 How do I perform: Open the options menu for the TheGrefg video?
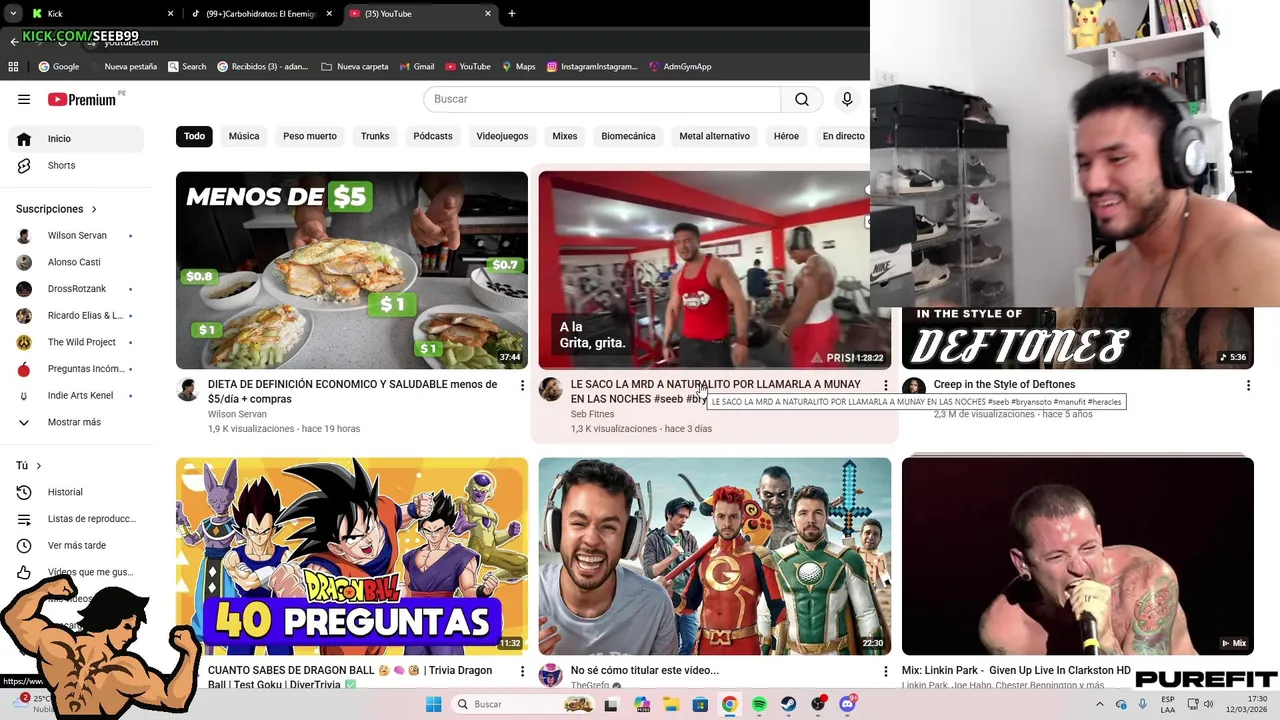click(885, 671)
